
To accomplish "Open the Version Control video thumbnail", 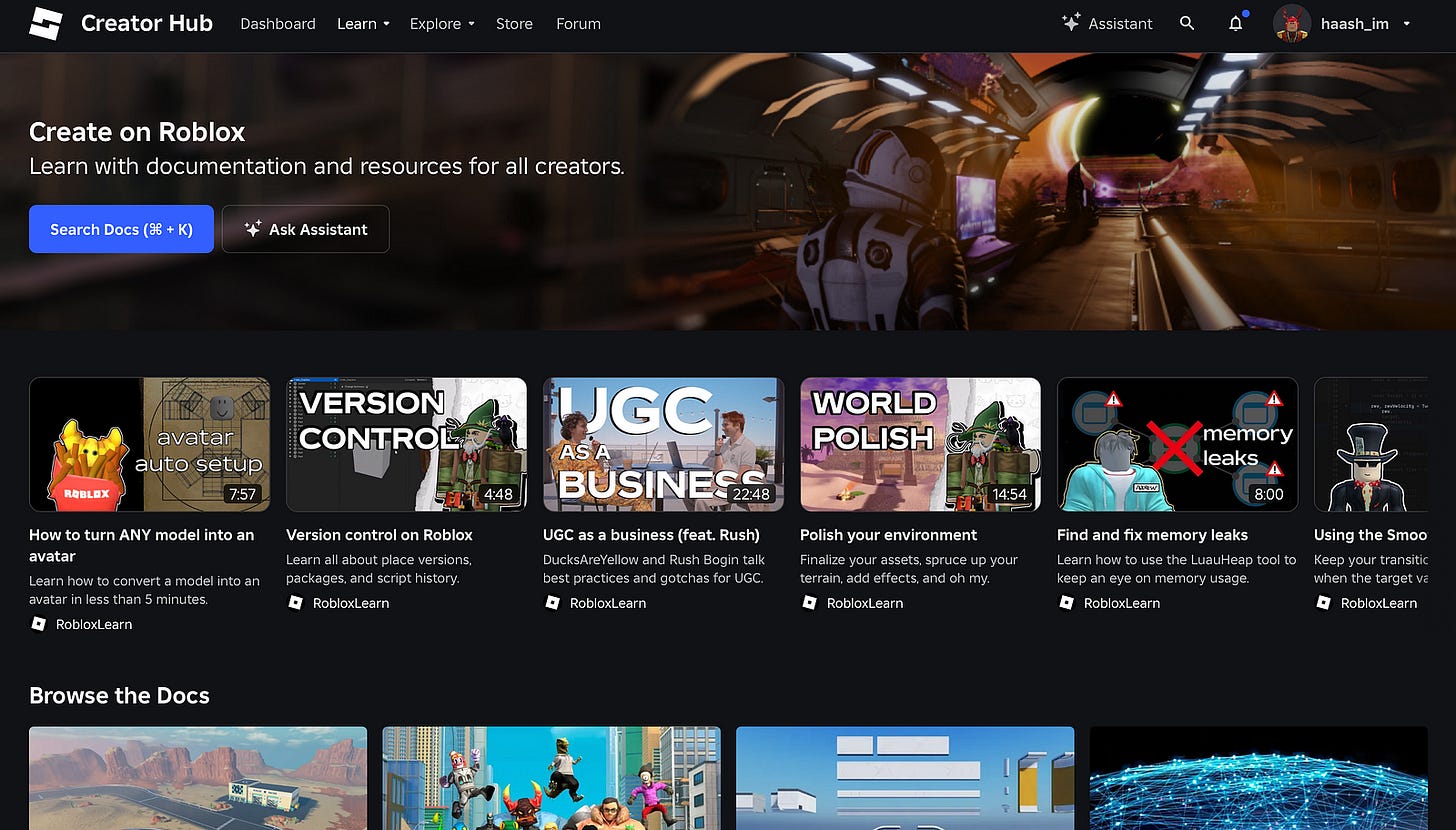I will coord(406,444).
